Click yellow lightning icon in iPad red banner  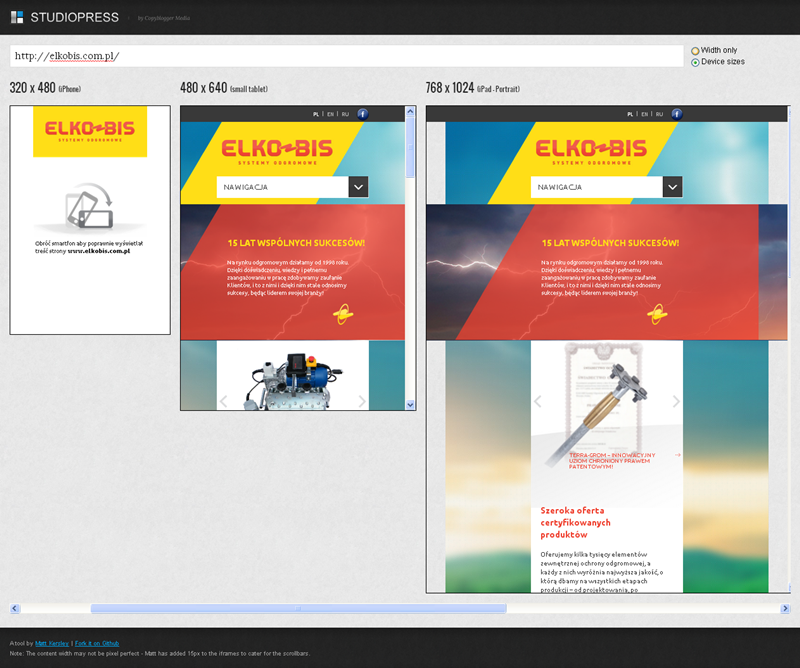pyautogui.click(x=656, y=315)
